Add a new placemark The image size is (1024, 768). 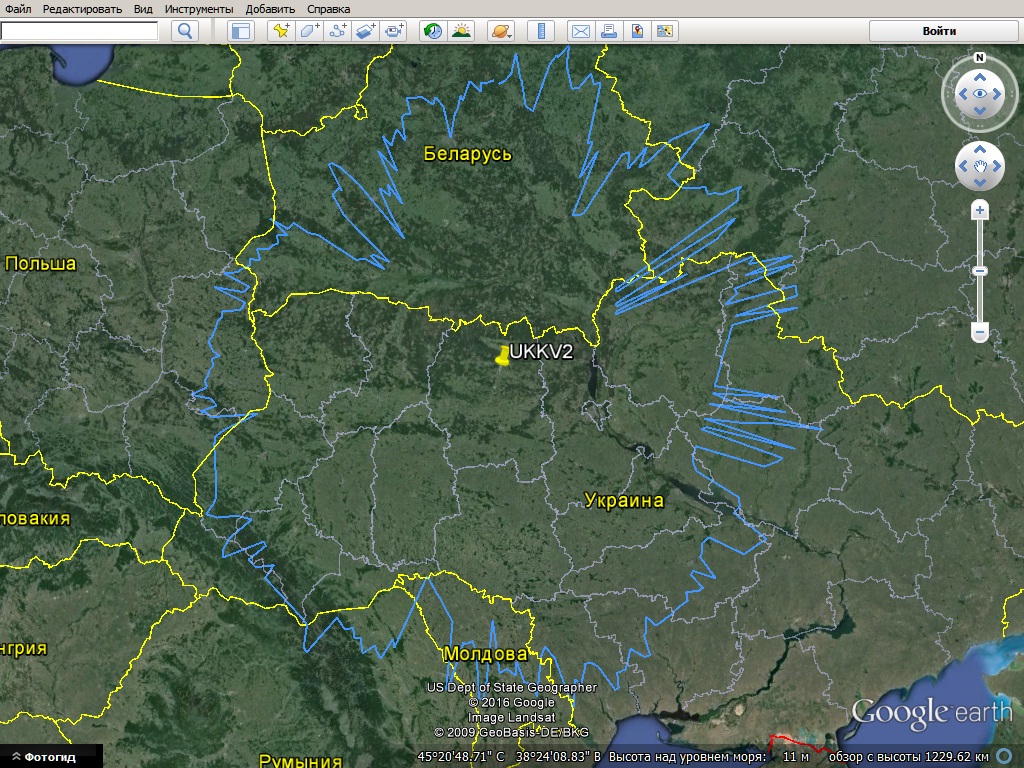[x=282, y=31]
